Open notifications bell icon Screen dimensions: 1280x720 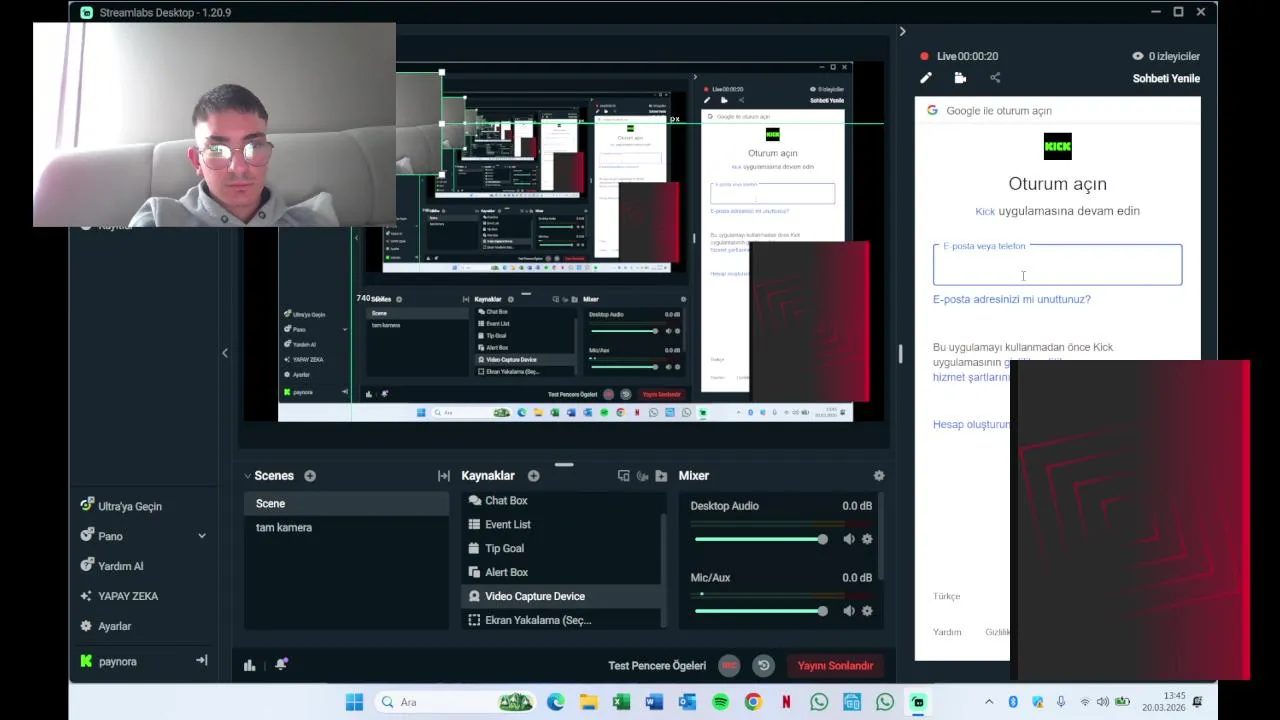pyautogui.click(x=281, y=664)
